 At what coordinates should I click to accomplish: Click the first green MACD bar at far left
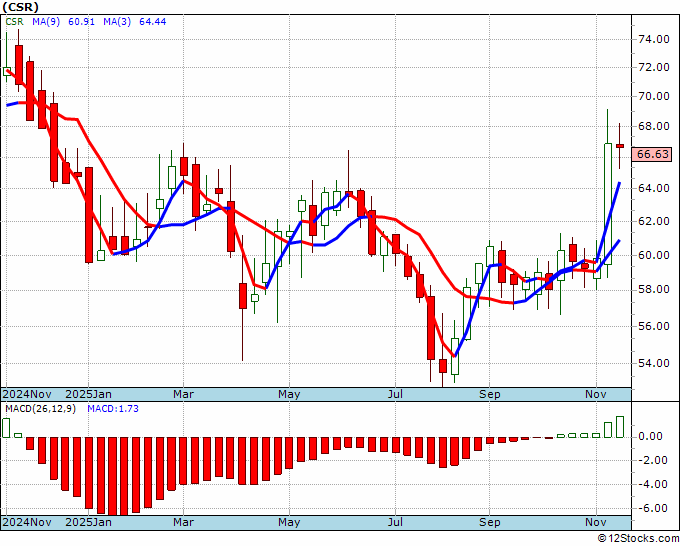[6, 428]
